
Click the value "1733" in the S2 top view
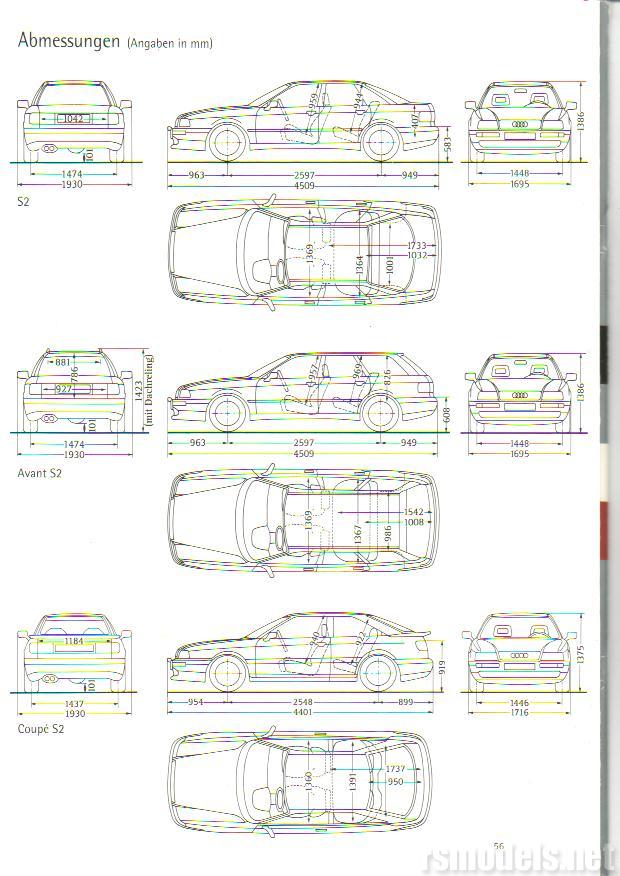417,245
